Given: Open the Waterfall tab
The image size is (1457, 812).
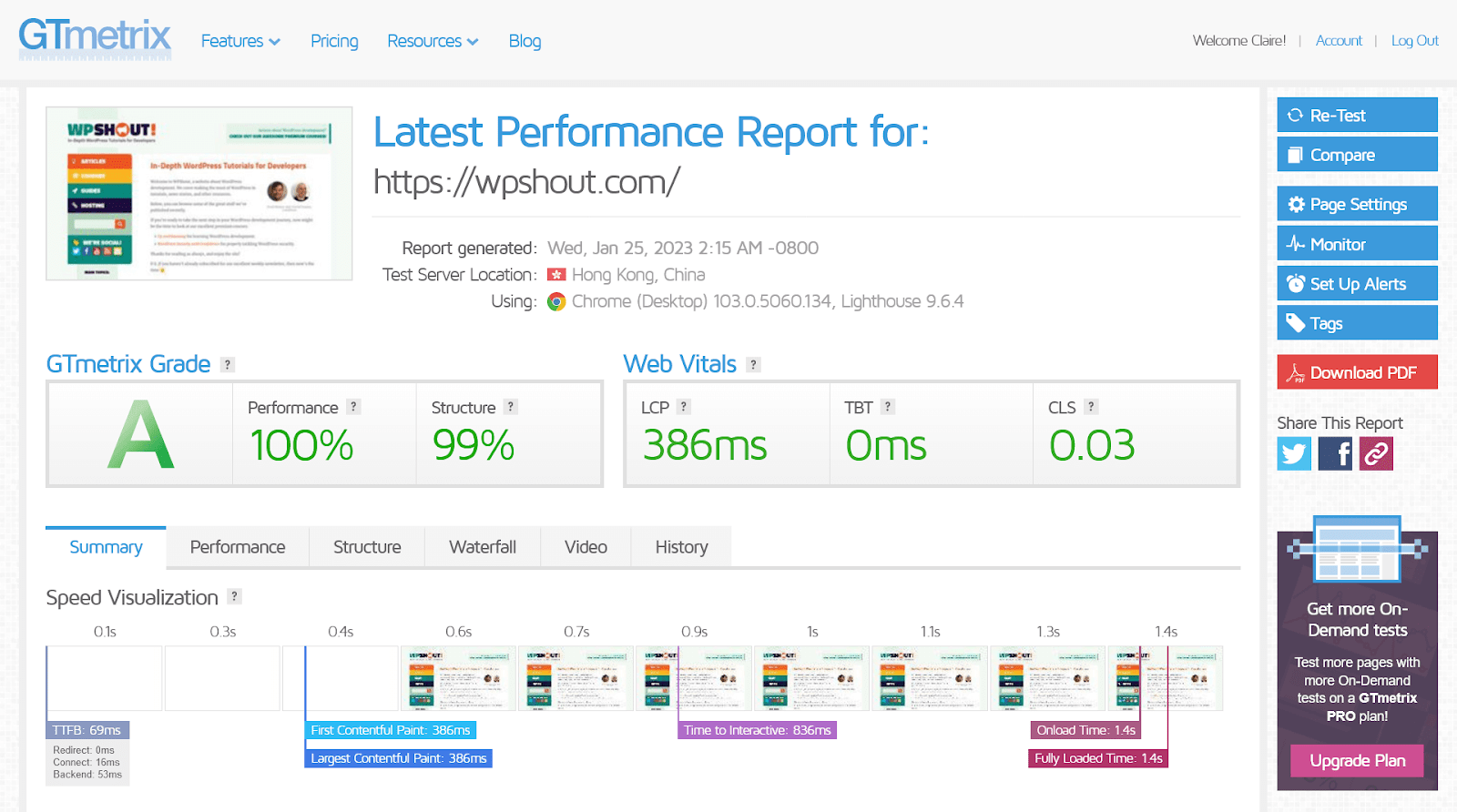Looking at the screenshot, I should point(483,546).
